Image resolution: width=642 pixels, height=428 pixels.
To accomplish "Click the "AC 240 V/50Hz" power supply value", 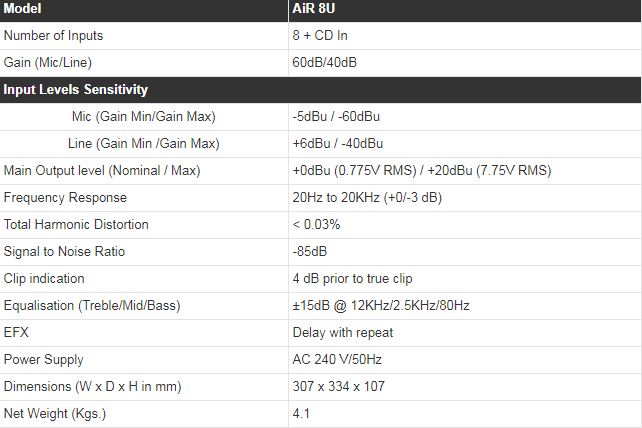I will pyautogui.click(x=338, y=359).
